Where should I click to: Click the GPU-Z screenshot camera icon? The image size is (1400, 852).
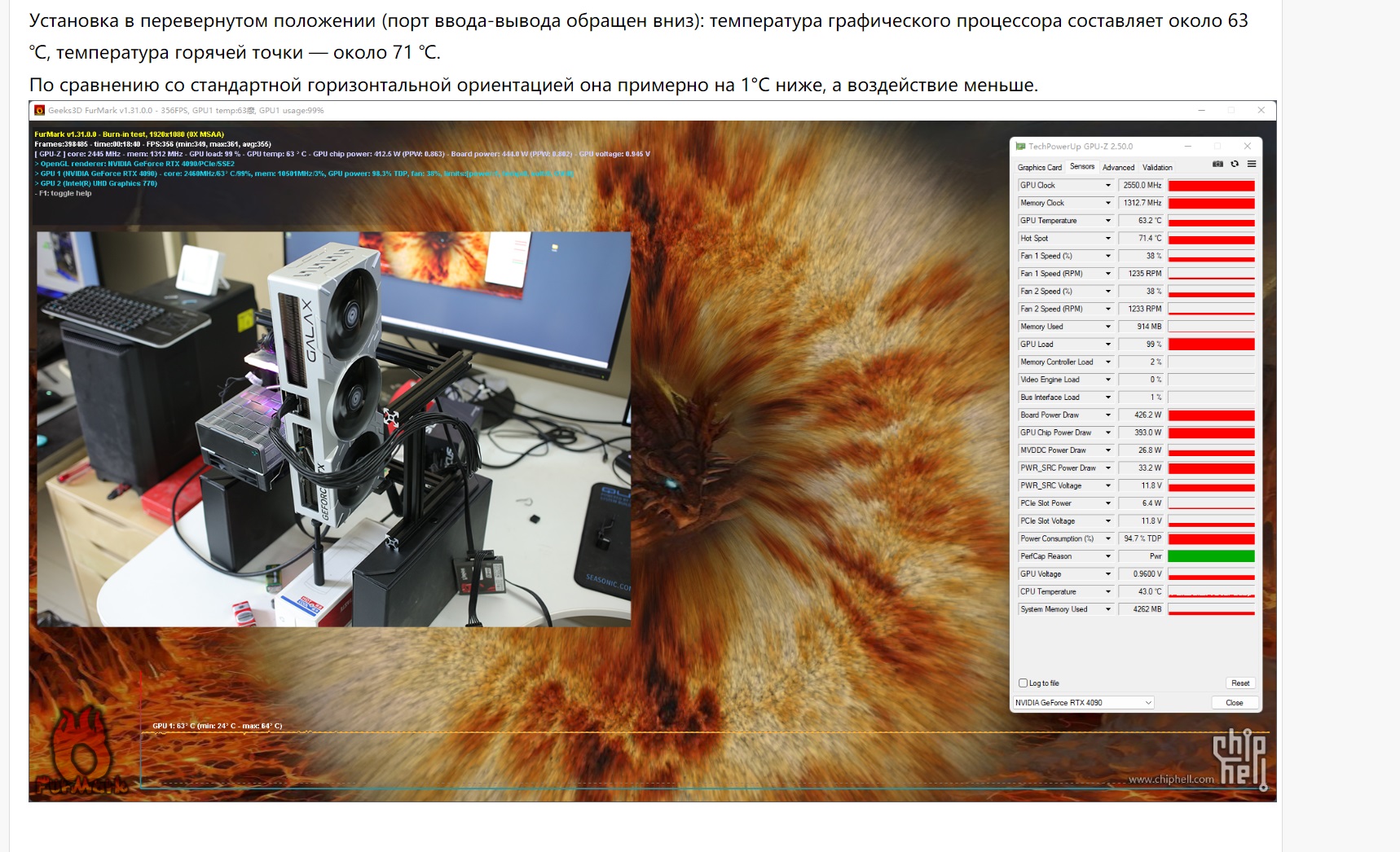pyautogui.click(x=1217, y=164)
